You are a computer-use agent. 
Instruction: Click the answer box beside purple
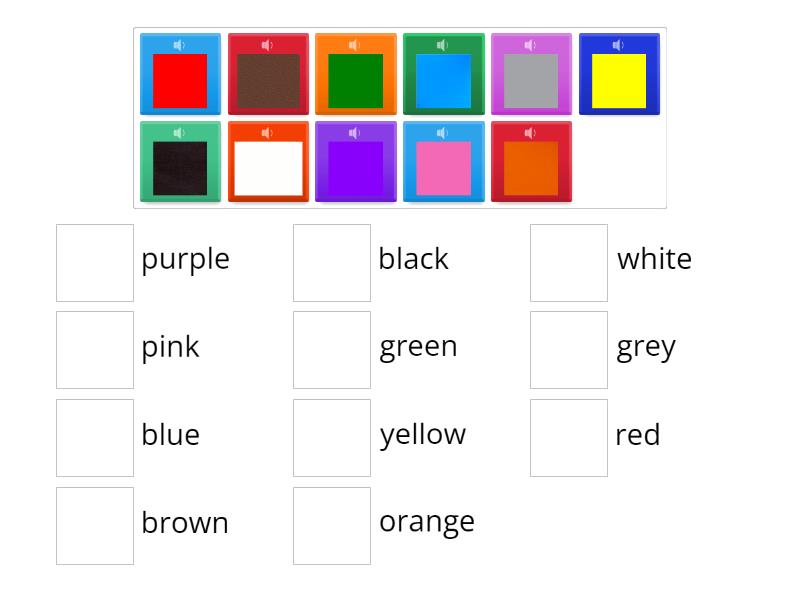[95, 262]
